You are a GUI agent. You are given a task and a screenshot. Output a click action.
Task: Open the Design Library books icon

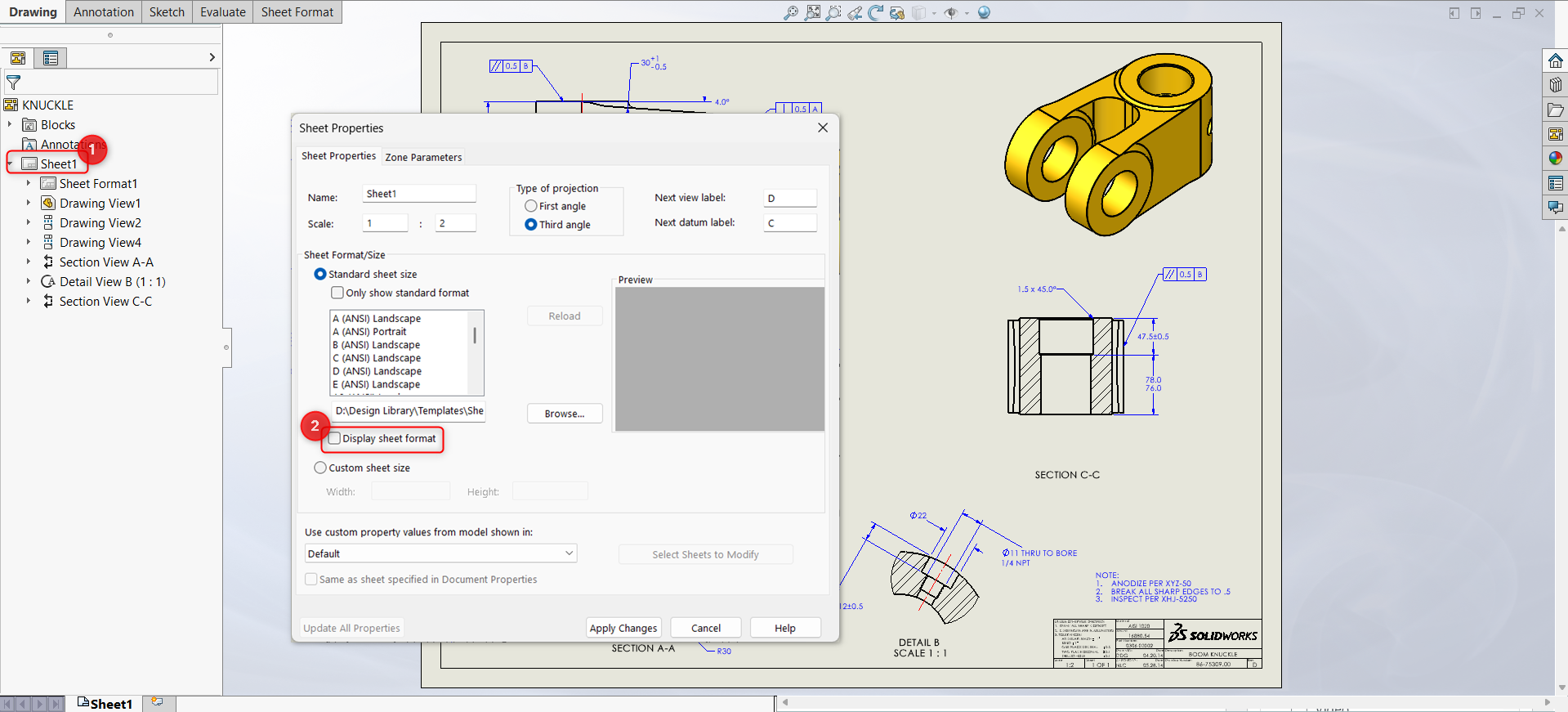click(x=1555, y=85)
